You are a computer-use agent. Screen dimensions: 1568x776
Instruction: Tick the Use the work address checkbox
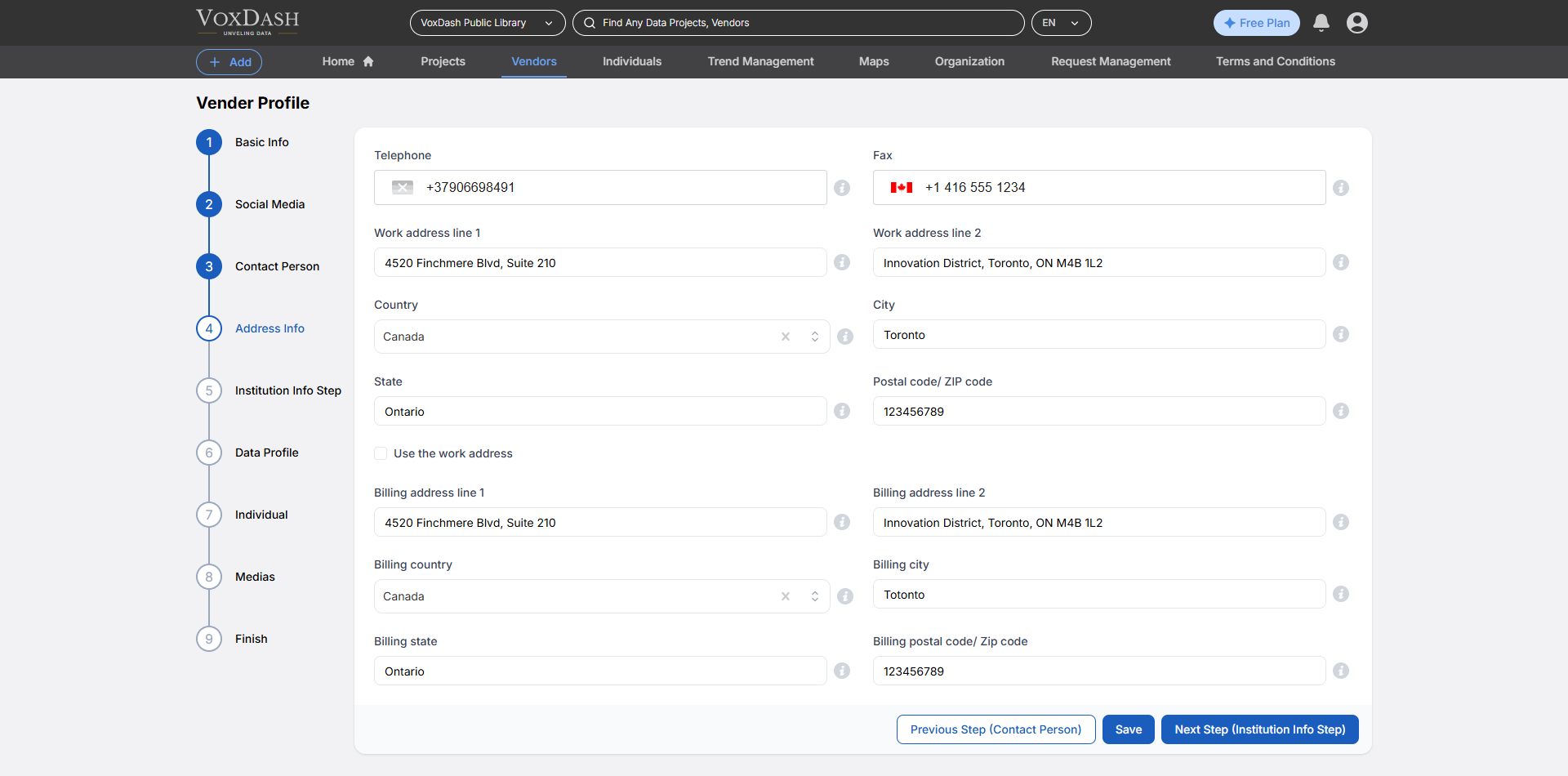(x=381, y=453)
